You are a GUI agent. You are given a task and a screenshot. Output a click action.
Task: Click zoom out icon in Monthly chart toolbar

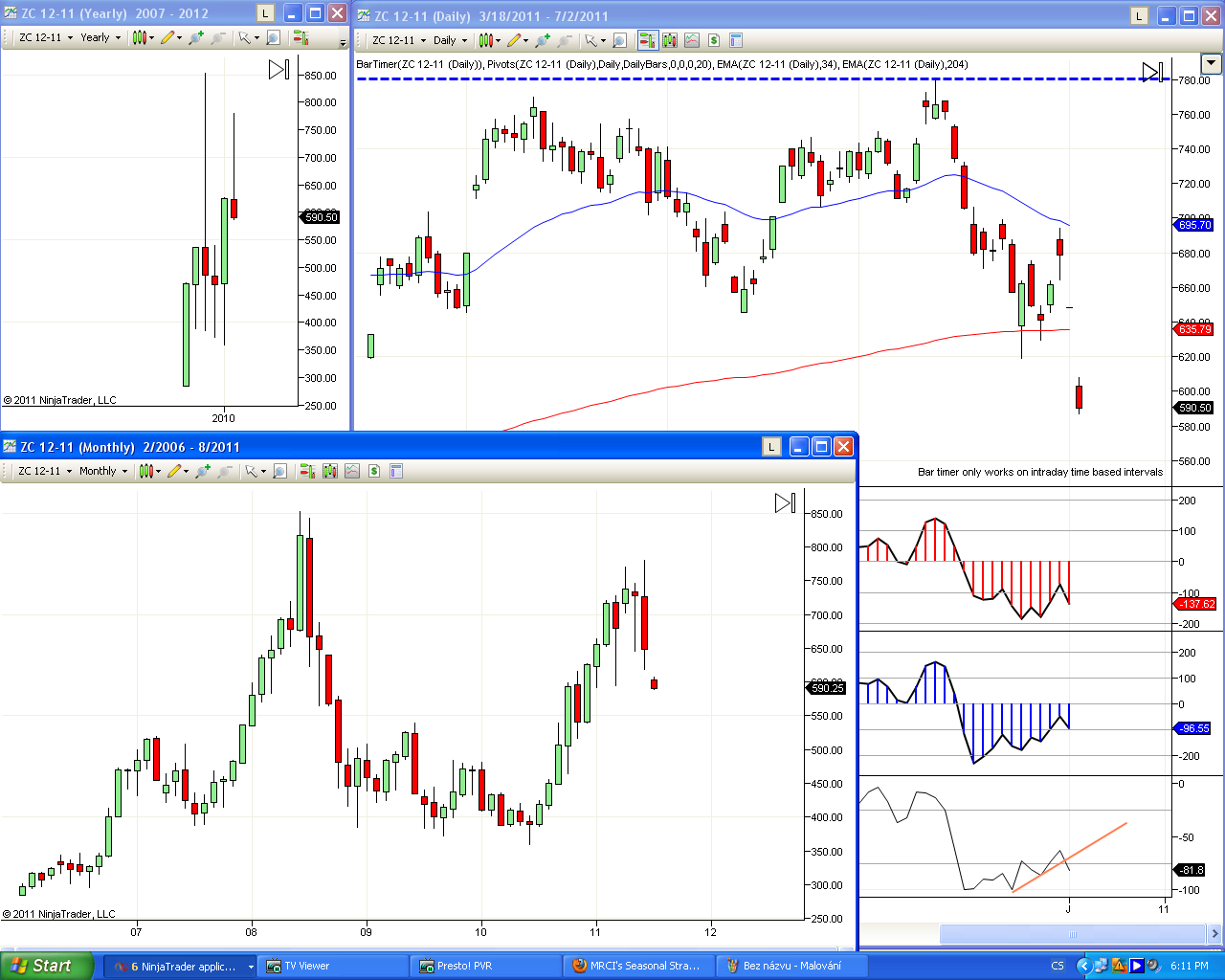tap(224, 471)
